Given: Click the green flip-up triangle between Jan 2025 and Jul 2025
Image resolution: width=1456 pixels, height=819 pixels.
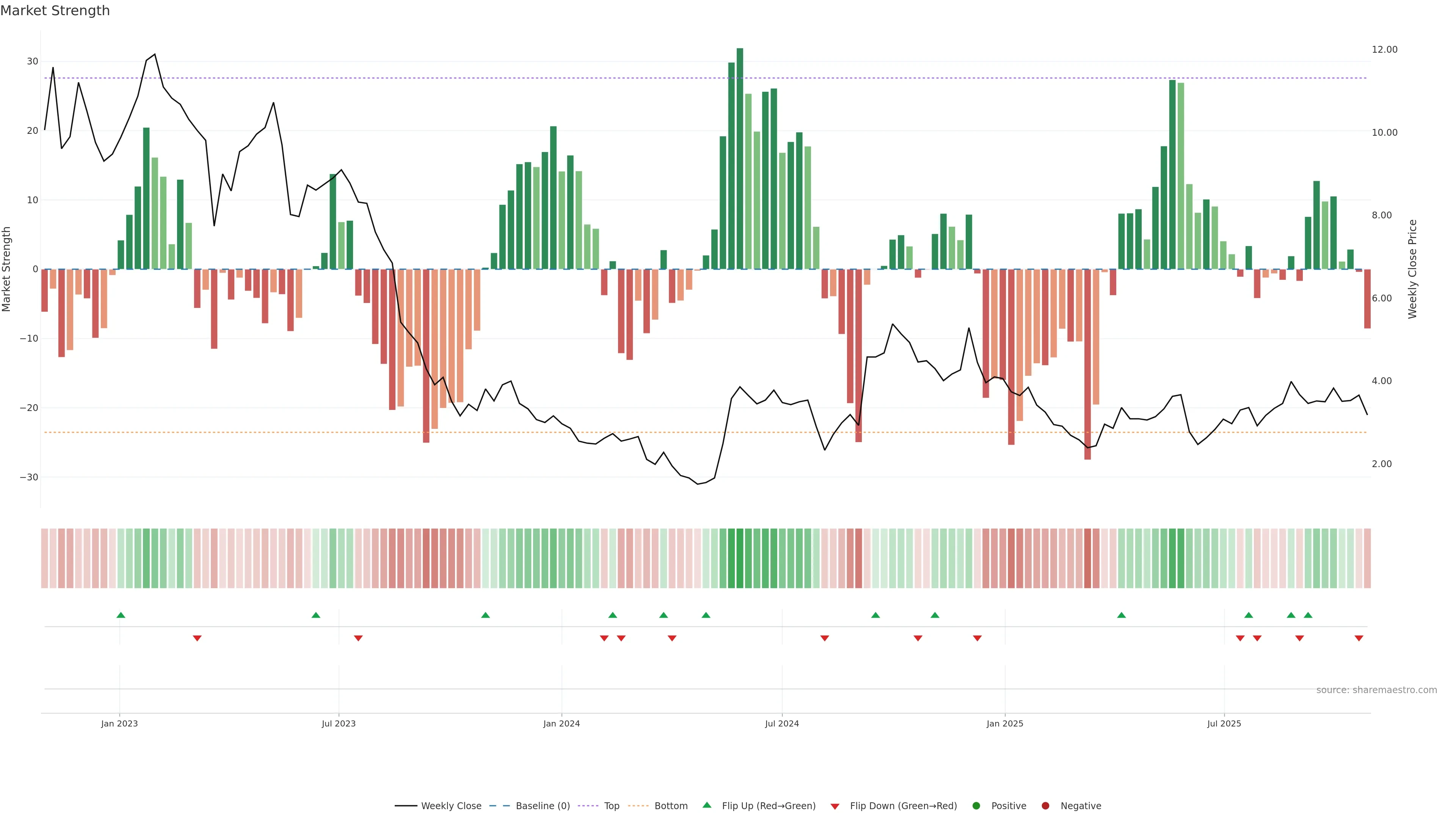Looking at the screenshot, I should pos(1122,615).
